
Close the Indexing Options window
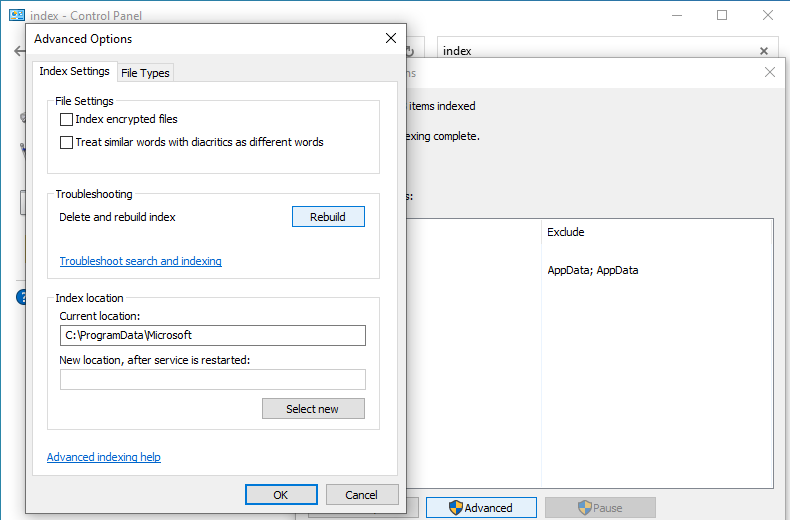[769, 73]
